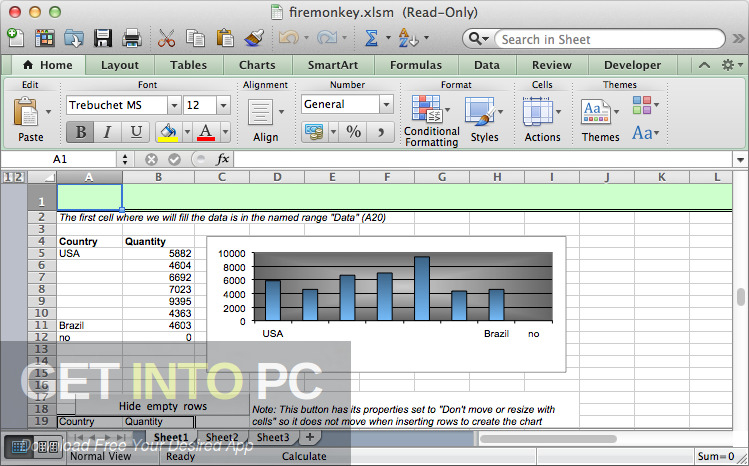Viewport: 749px width, 466px height.
Task: Open the Developer ribbon tab
Action: [632, 65]
